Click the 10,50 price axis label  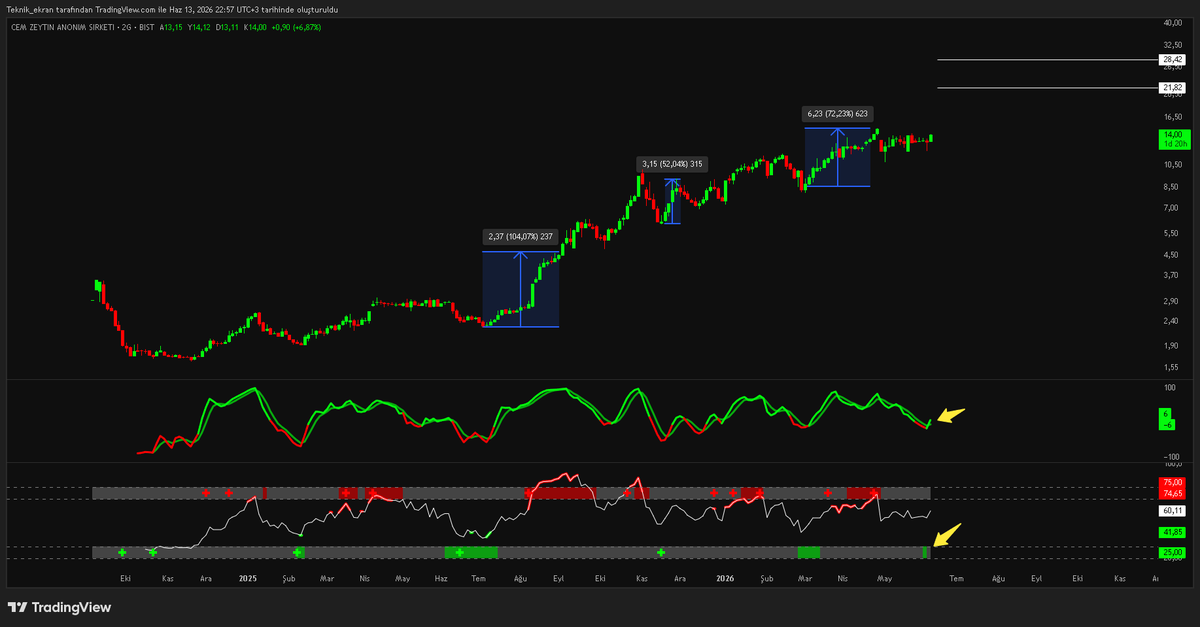(1172, 164)
